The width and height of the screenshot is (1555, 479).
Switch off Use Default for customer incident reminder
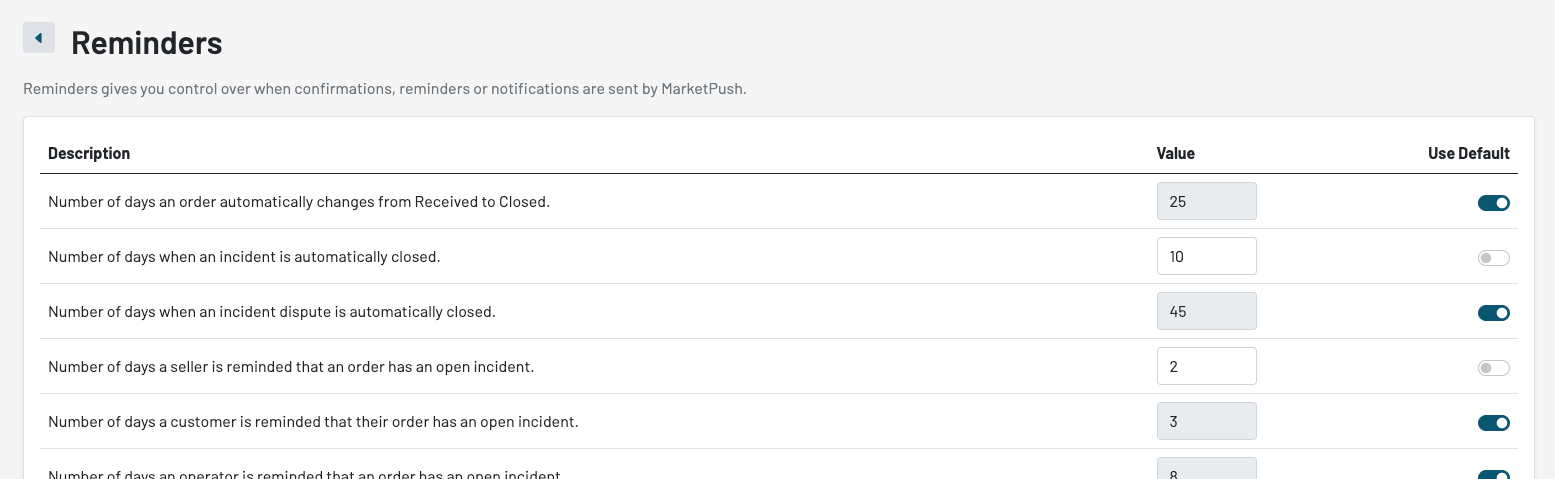click(1493, 423)
